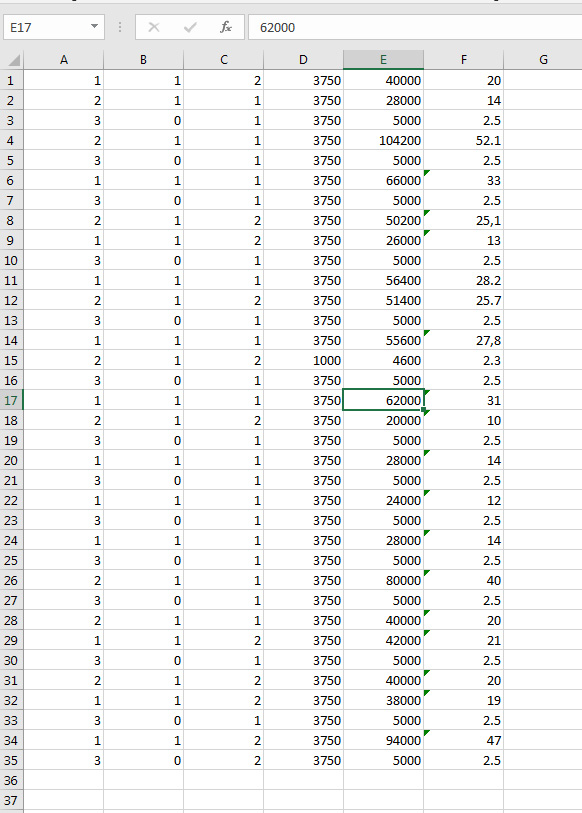Click the formula bar resize dots handle
The width and height of the screenshot is (582, 813).
pos(120,27)
